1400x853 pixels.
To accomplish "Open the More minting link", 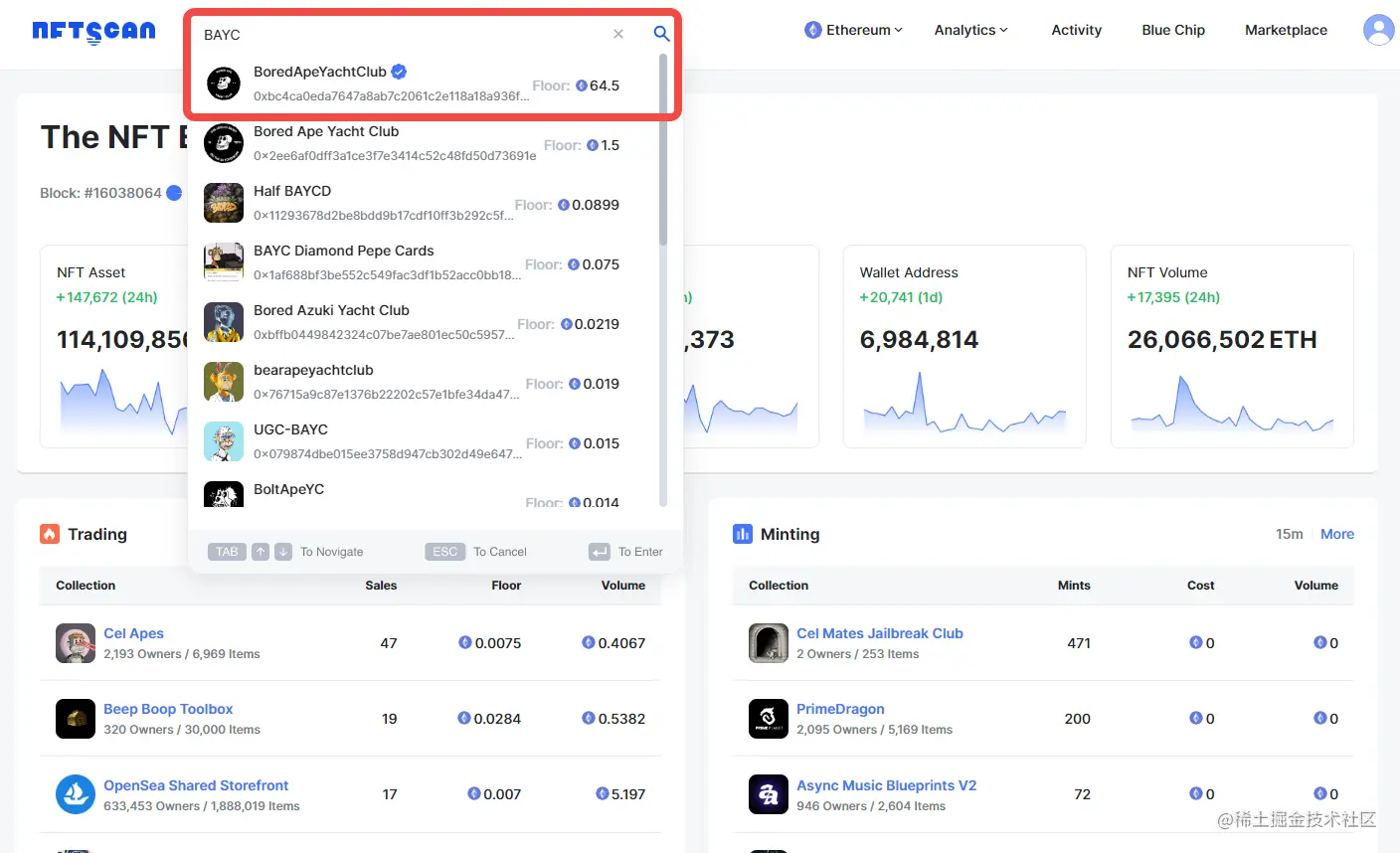I will pos(1337,534).
